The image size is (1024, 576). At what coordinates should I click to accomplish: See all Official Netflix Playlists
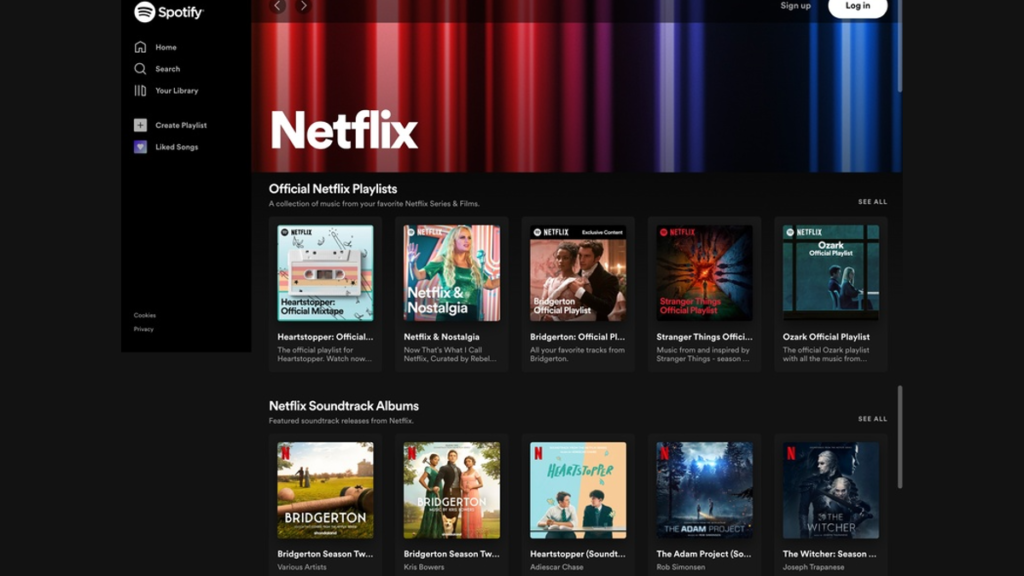click(872, 202)
